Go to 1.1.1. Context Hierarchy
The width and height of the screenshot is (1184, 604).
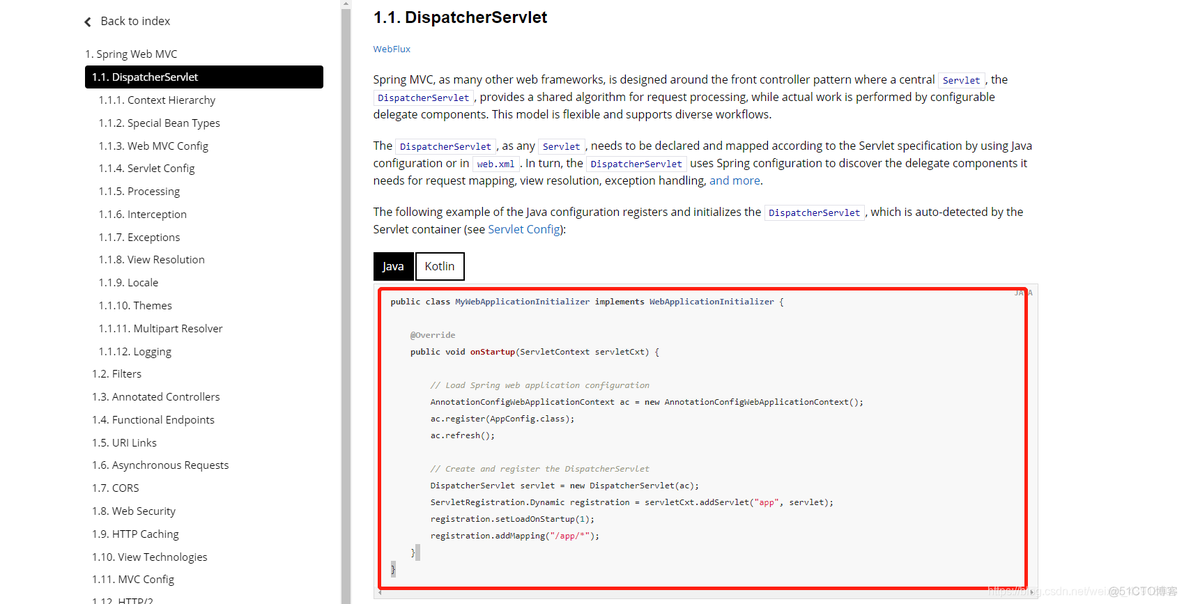pyautogui.click(x=156, y=100)
